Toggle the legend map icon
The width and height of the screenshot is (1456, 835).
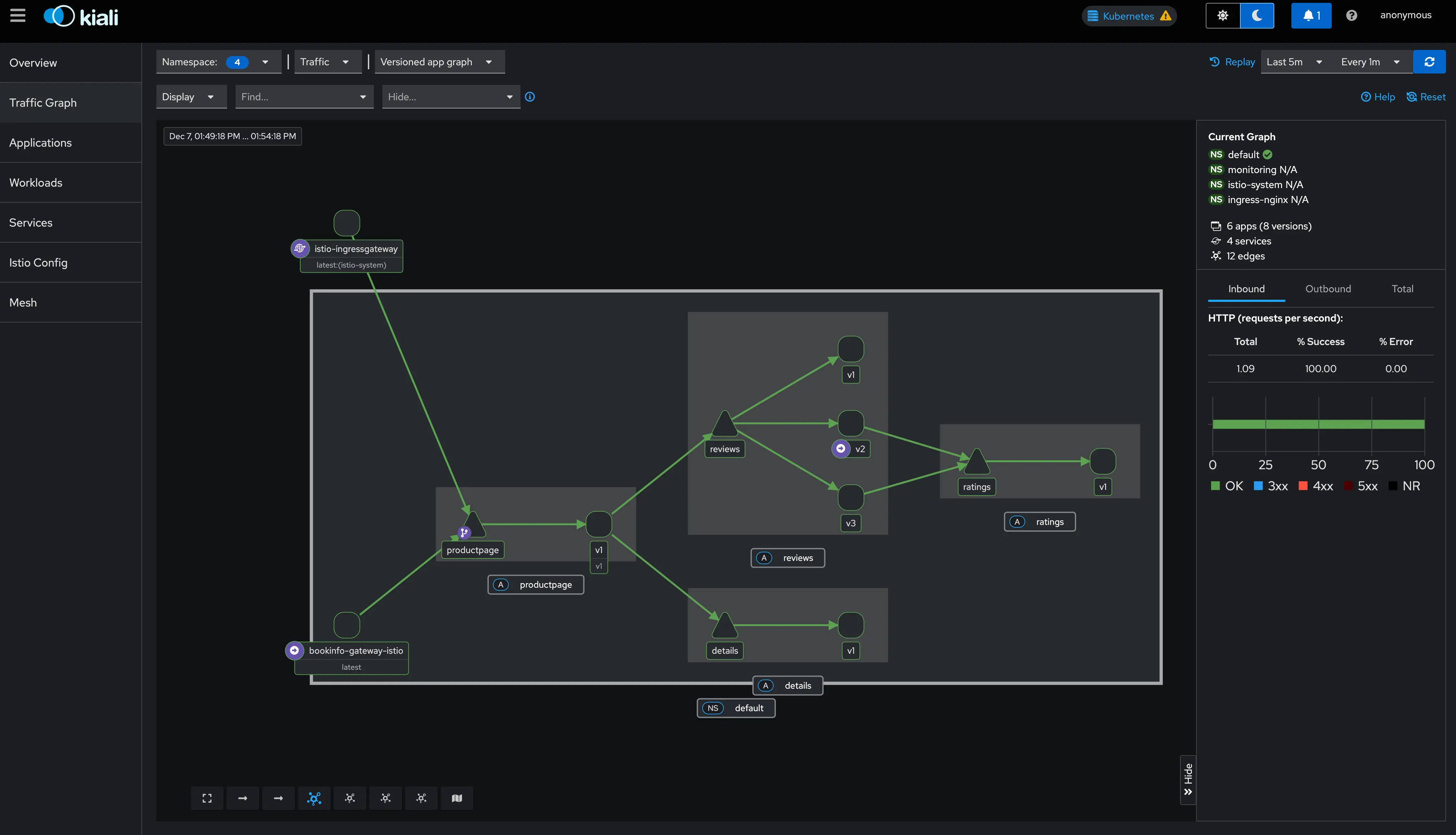(x=457, y=798)
